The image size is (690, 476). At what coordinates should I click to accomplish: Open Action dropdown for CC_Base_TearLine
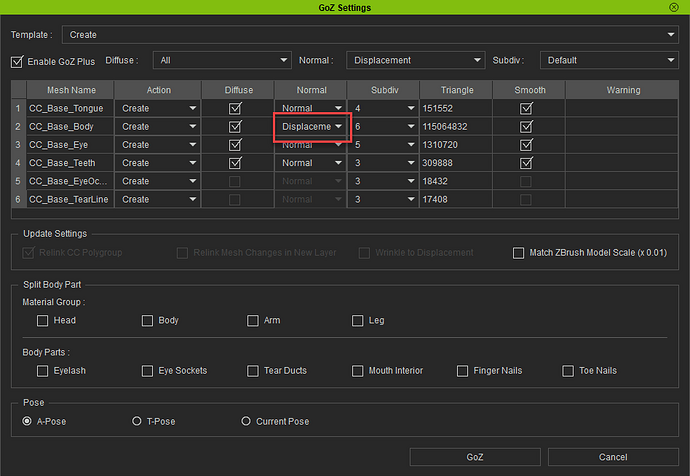point(158,199)
